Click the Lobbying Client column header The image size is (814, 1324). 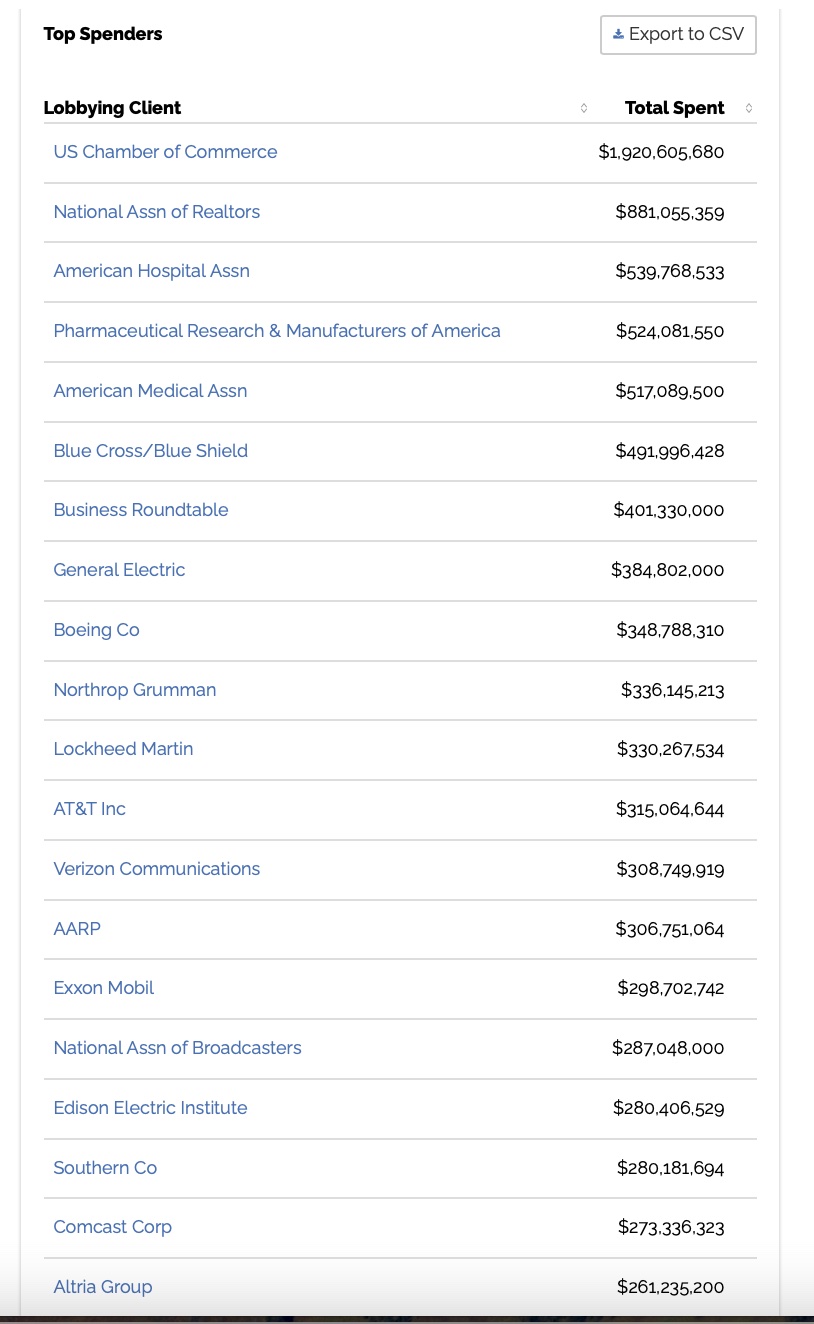tap(112, 108)
